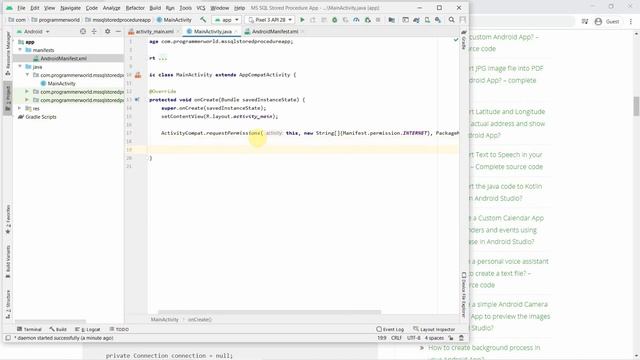Open the Event Log
640x360 pixels.
coord(390,329)
